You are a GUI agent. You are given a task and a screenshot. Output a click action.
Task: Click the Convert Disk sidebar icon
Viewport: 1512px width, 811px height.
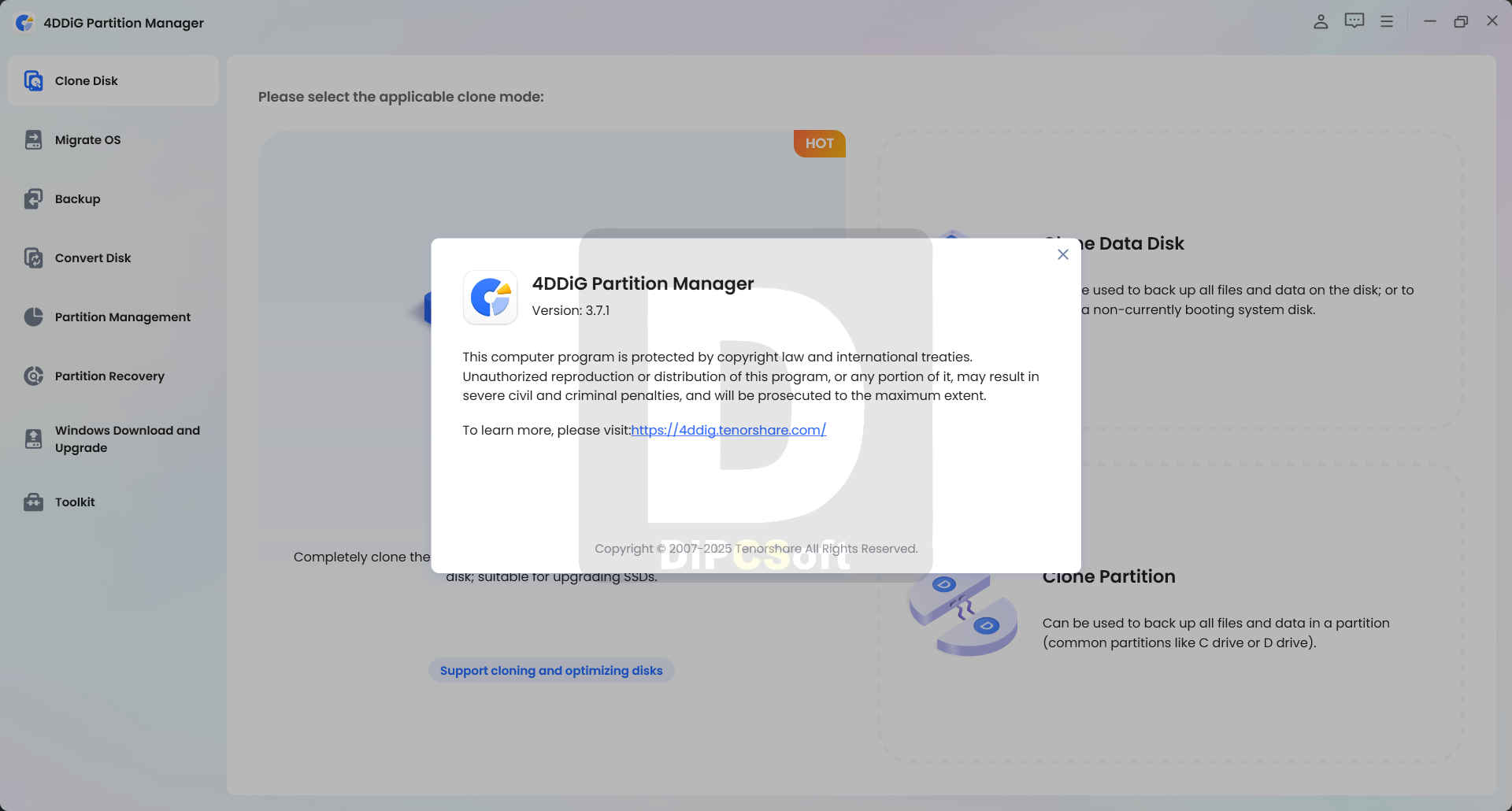tap(33, 257)
